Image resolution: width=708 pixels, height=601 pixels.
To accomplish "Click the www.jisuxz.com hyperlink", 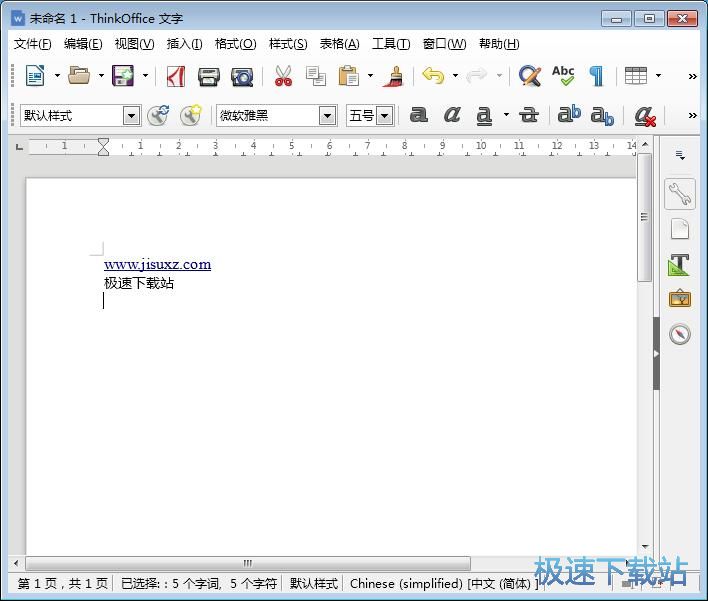I will 157,265.
